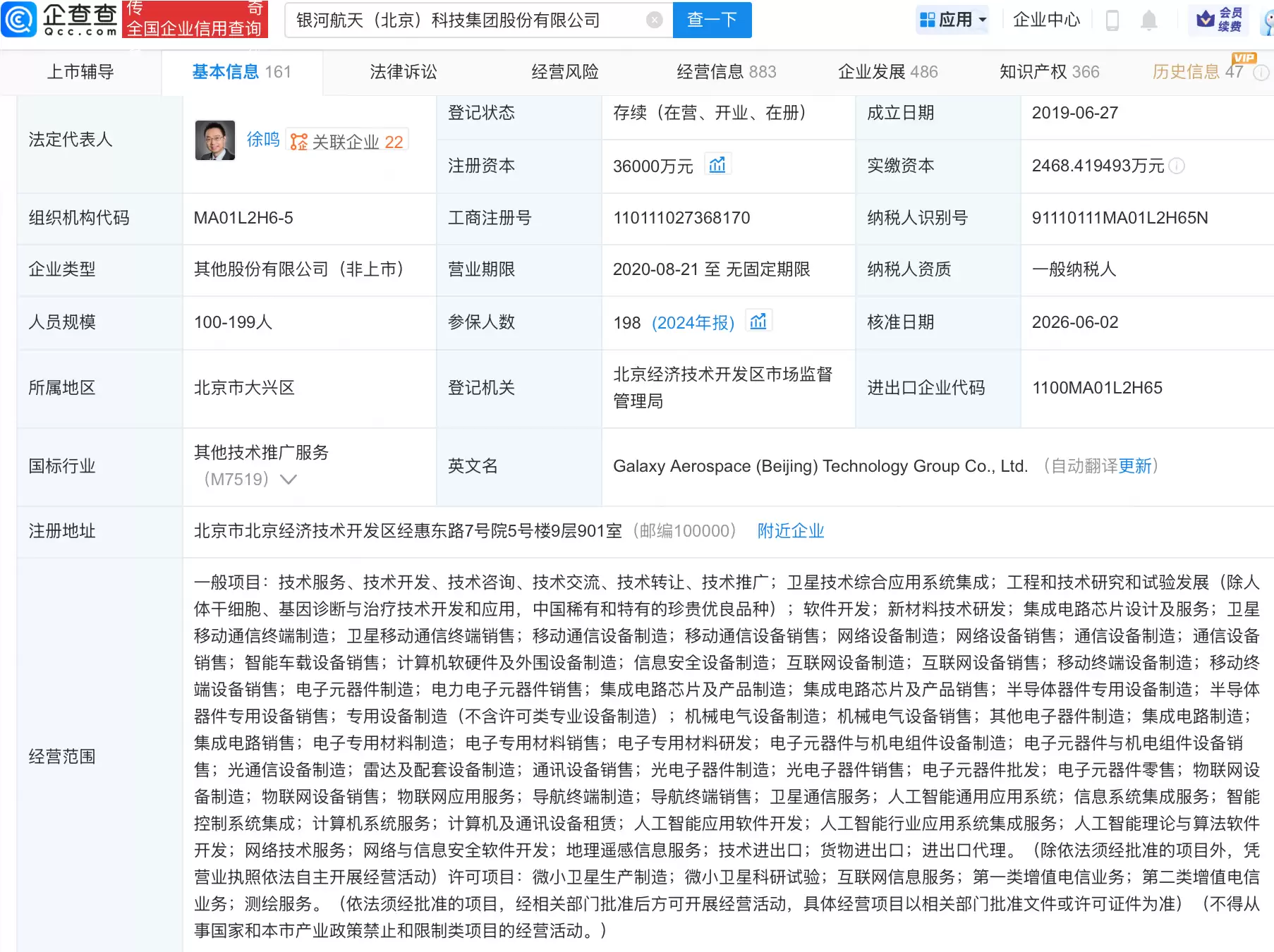
Task: Open the 知识产权 366 tab
Action: click(x=1050, y=72)
